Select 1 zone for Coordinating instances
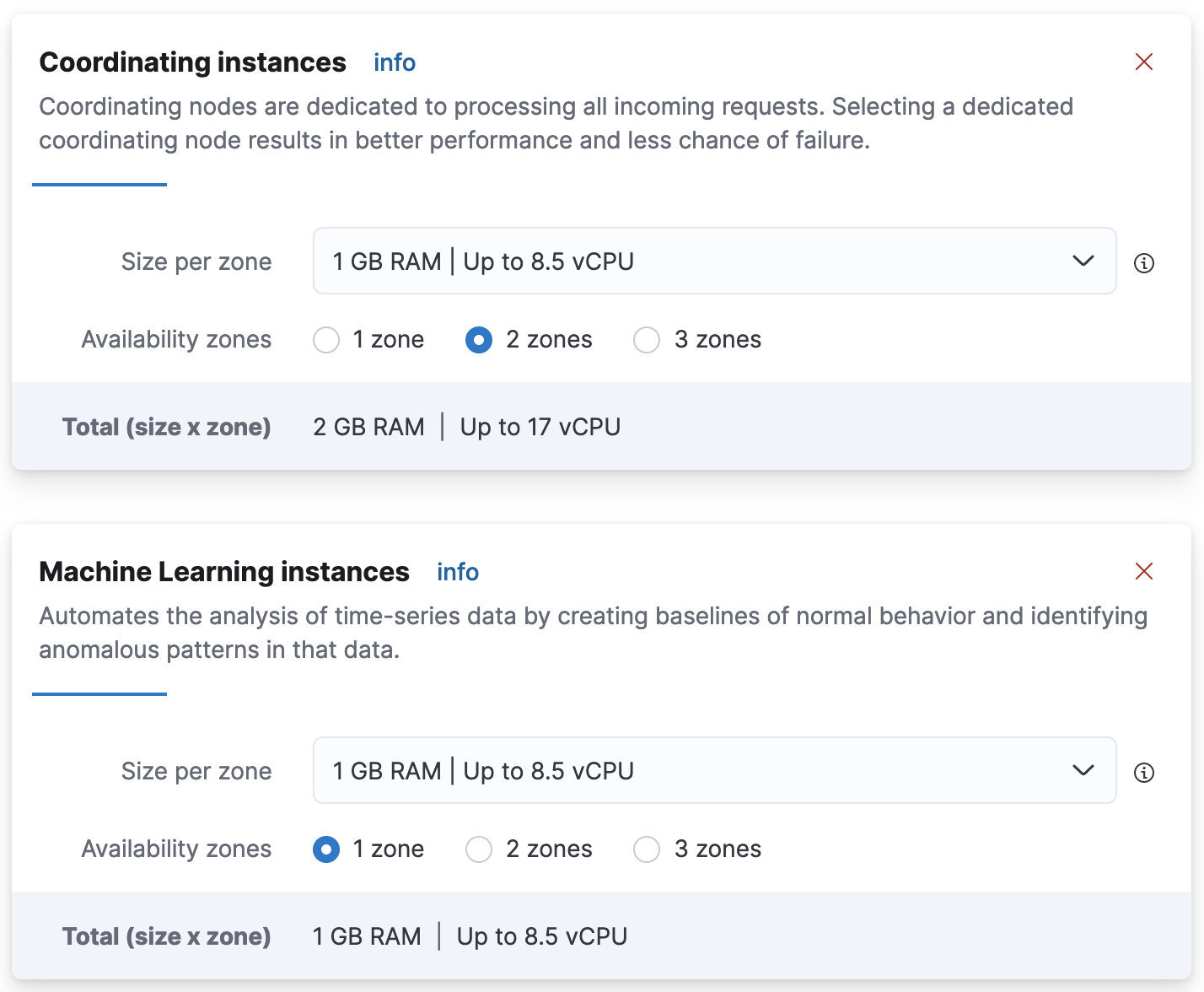Image resolution: width=1204 pixels, height=992 pixels. pos(326,340)
